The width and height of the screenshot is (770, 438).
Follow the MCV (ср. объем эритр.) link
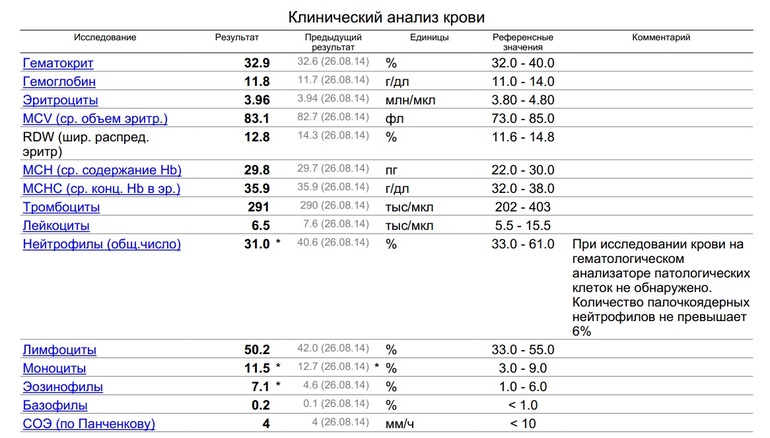coord(95,118)
